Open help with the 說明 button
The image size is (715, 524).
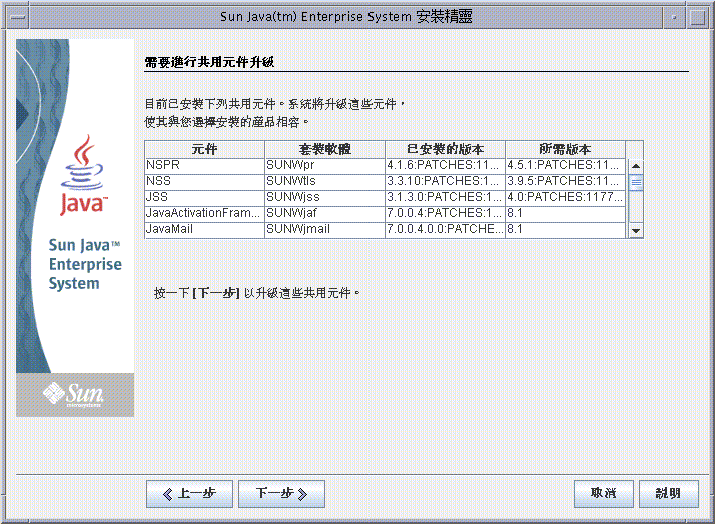[668, 493]
